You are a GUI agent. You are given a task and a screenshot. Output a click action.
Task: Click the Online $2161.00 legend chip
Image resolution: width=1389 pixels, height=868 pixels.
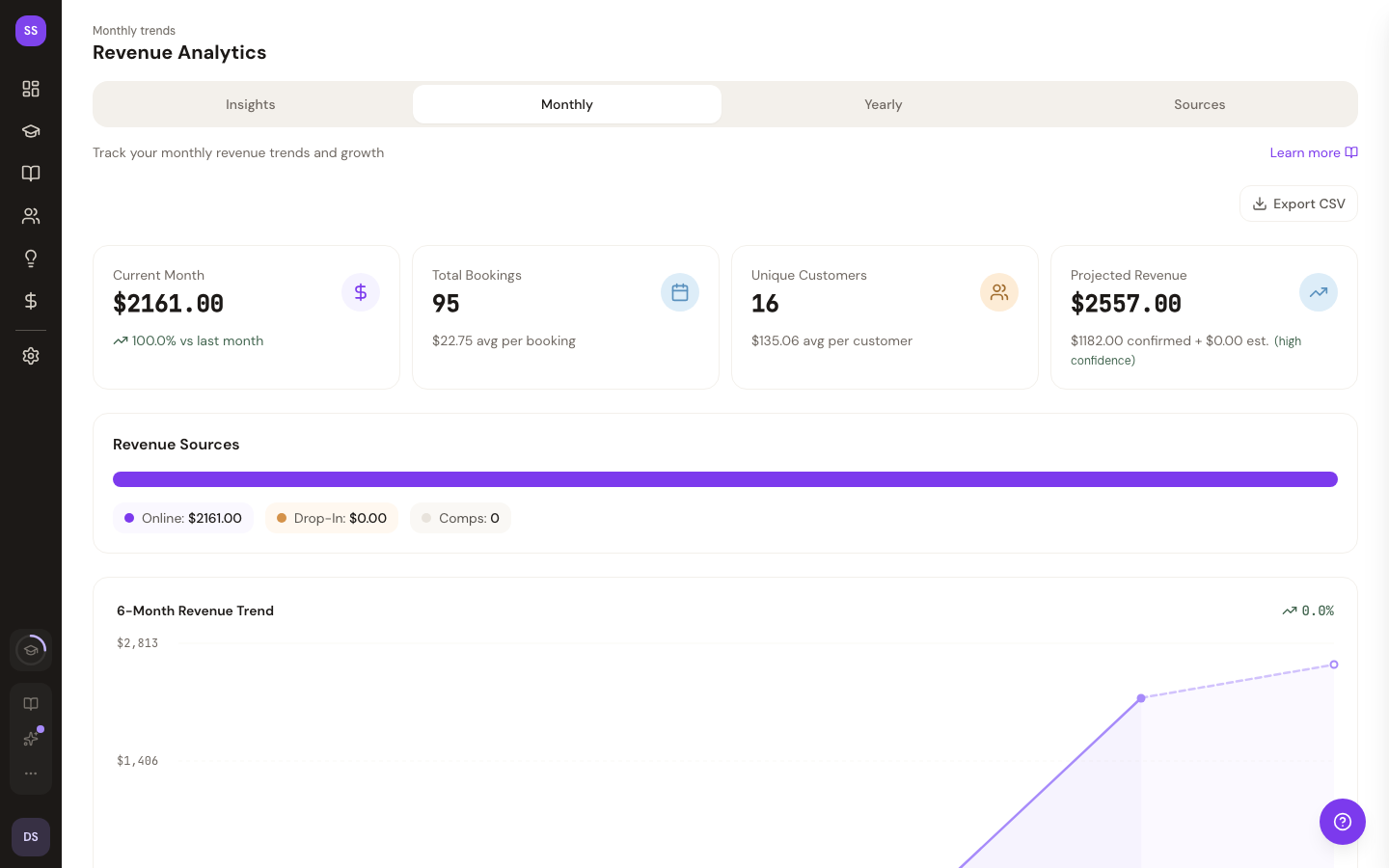[x=183, y=518]
